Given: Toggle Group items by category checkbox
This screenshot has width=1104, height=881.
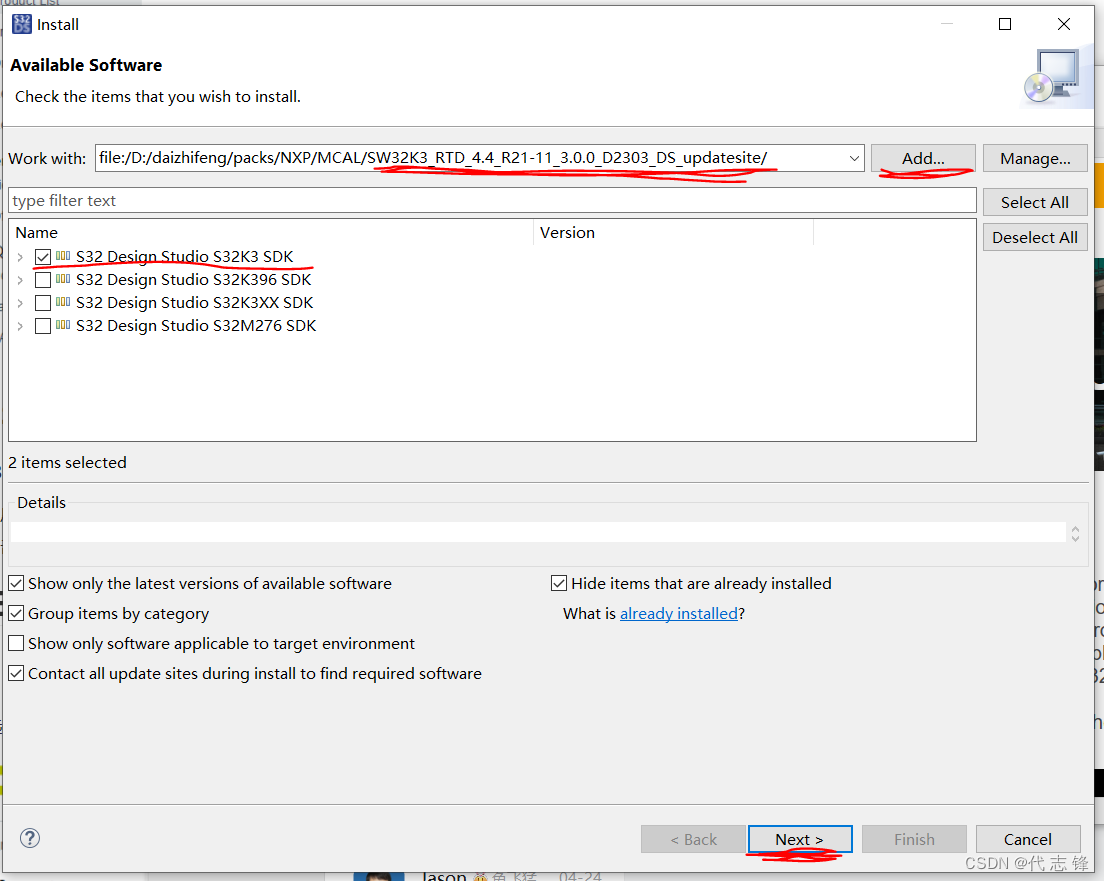Looking at the screenshot, I should (16, 613).
